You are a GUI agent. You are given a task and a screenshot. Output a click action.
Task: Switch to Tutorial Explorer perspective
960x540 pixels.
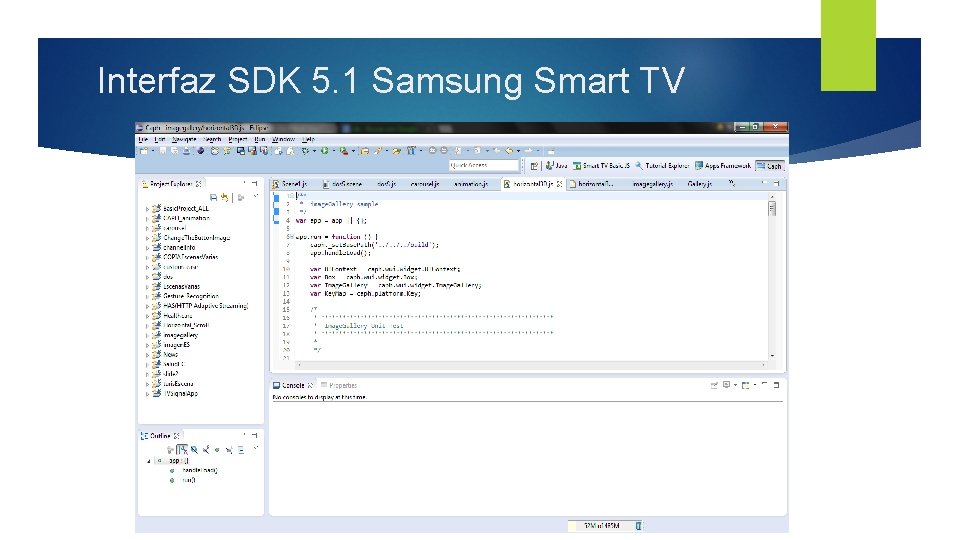[x=662, y=166]
